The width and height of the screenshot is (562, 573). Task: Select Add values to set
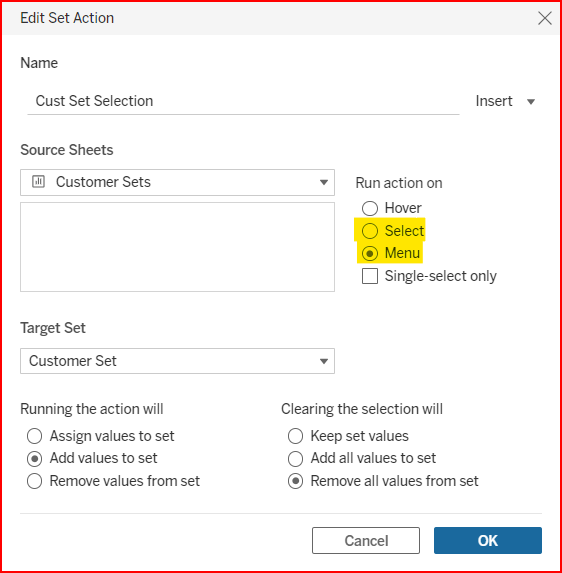click(x=34, y=459)
